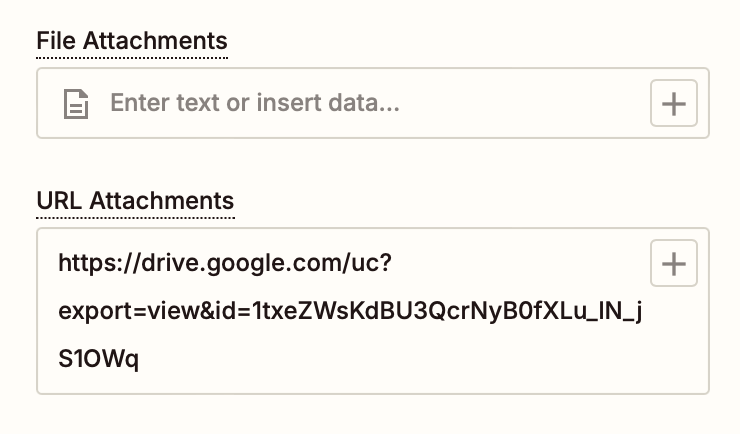This screenshot has height=434, width=740.
Task: Click the plus icon in File Attachments field
Action: click(674, 103)
